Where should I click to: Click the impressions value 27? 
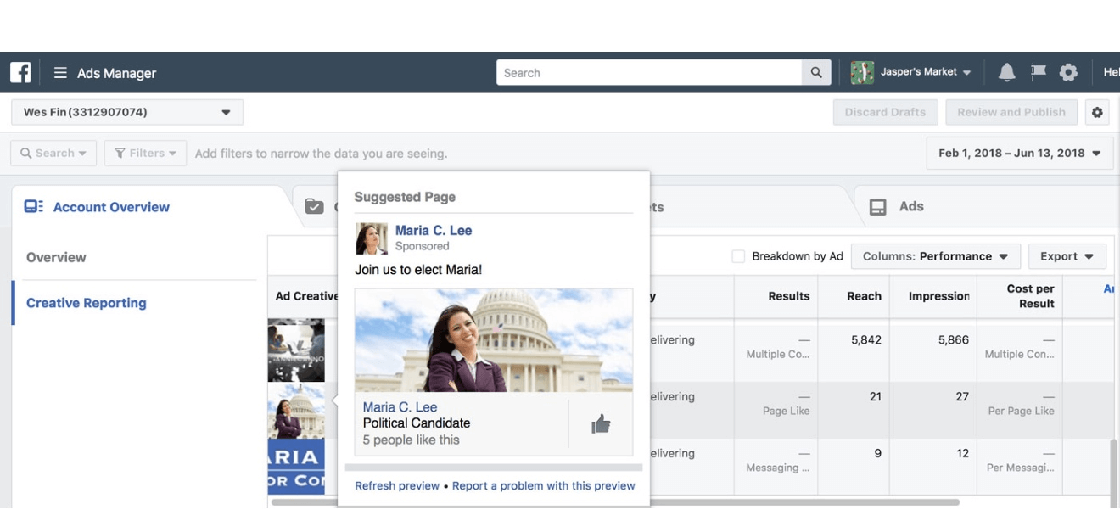962,397
